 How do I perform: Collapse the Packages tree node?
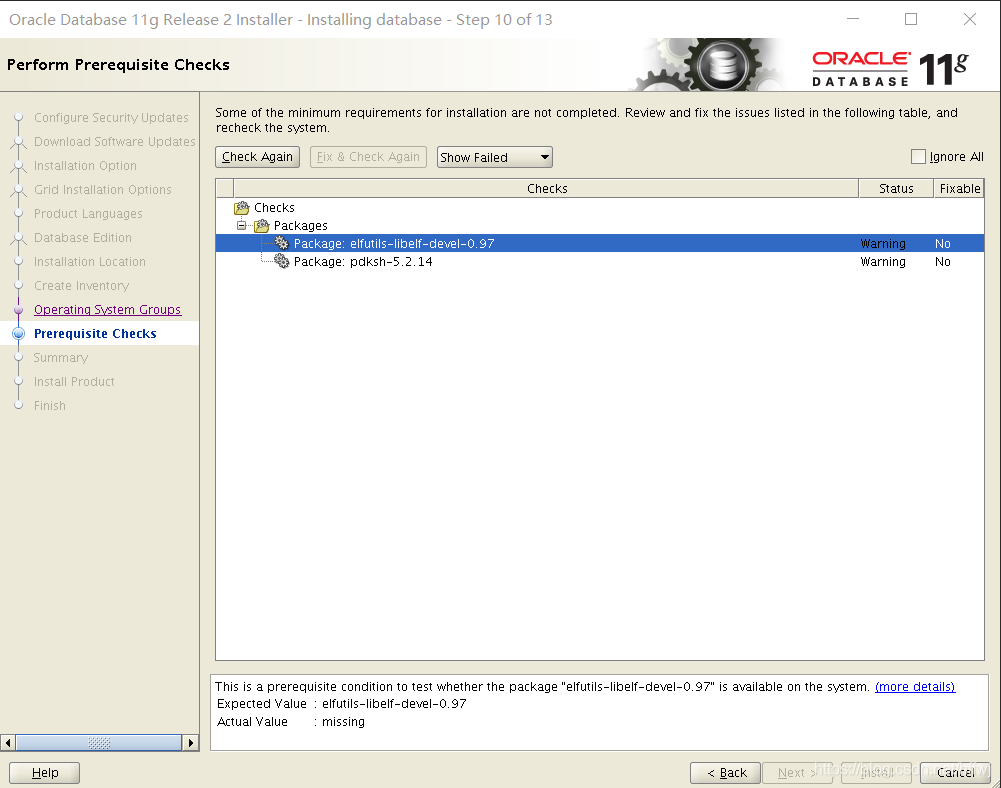click(x=241, y=225)
